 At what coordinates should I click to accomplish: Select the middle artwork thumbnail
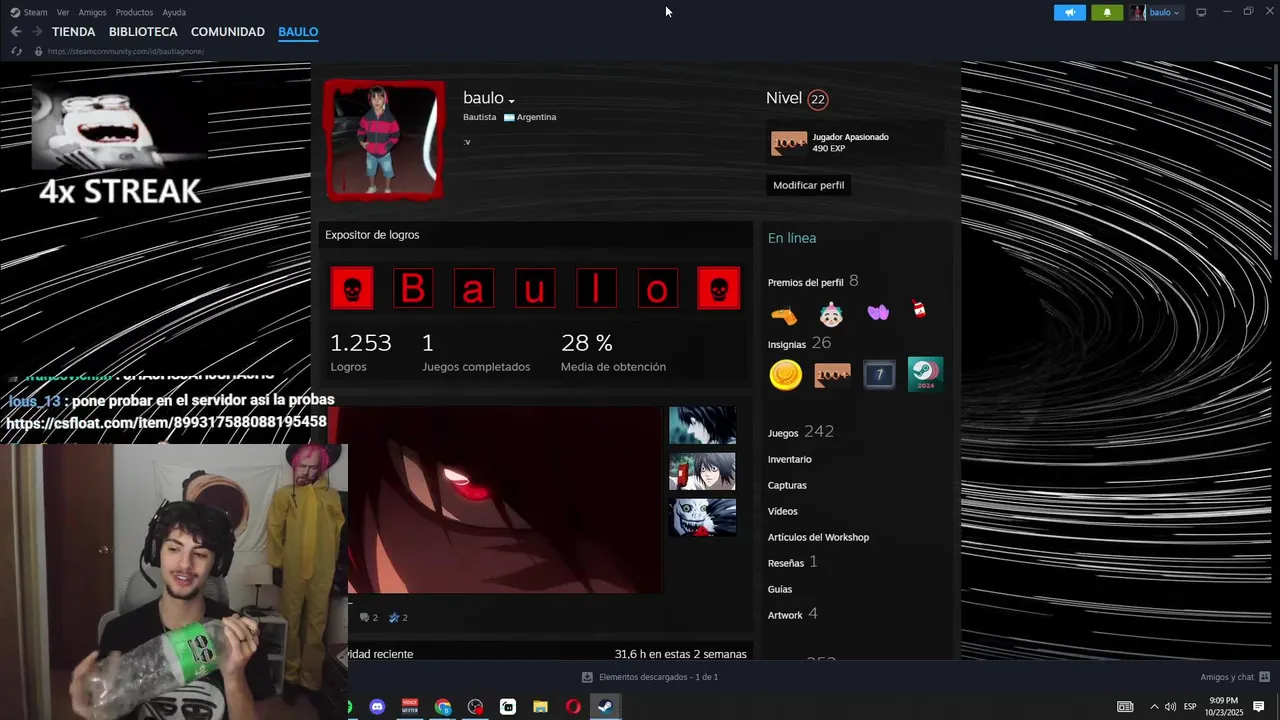pyautogui.click(x=702, y=471)
